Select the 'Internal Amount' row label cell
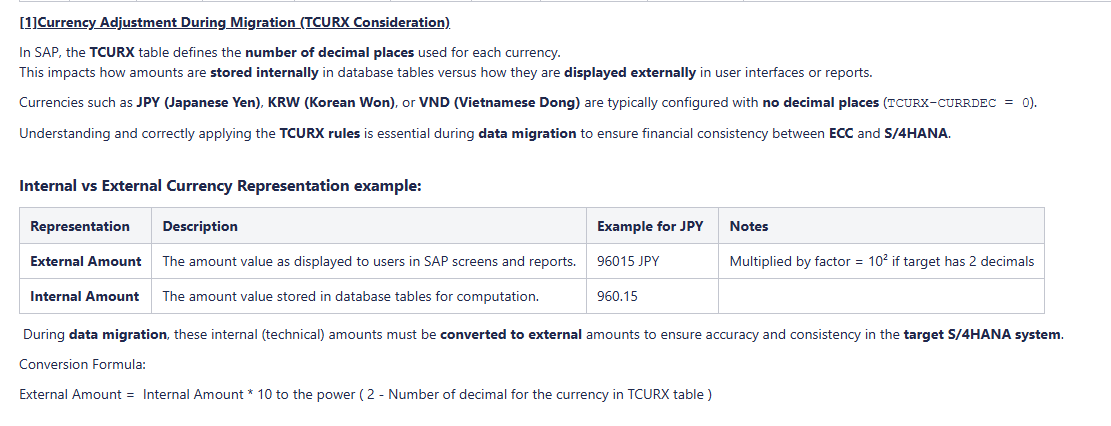The width and height of the screenshot is (1111, 426). pyautogui.click(x=85, y=296)
